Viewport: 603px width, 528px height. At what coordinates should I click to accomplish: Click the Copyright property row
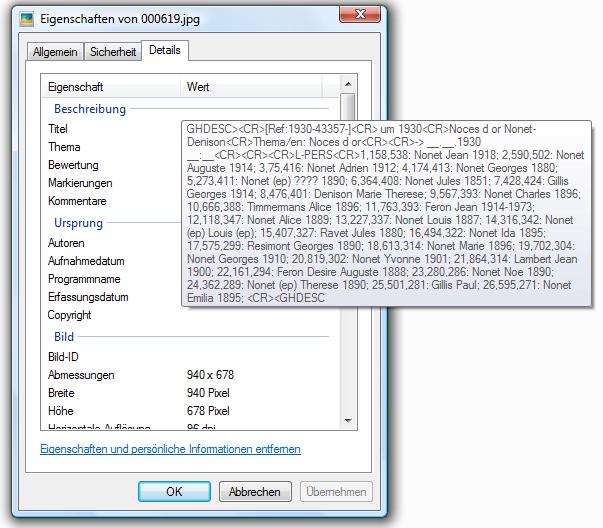[x=70, y=315]
